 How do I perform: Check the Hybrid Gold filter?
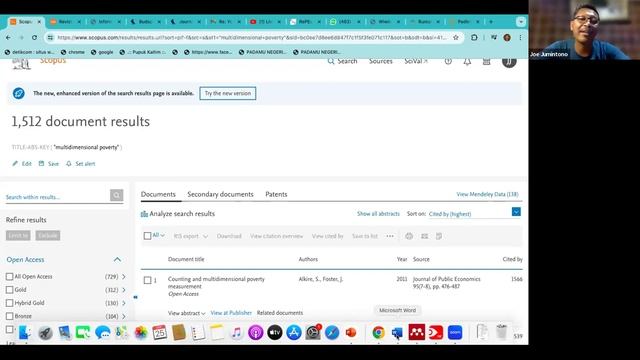(x=9, y=303)
